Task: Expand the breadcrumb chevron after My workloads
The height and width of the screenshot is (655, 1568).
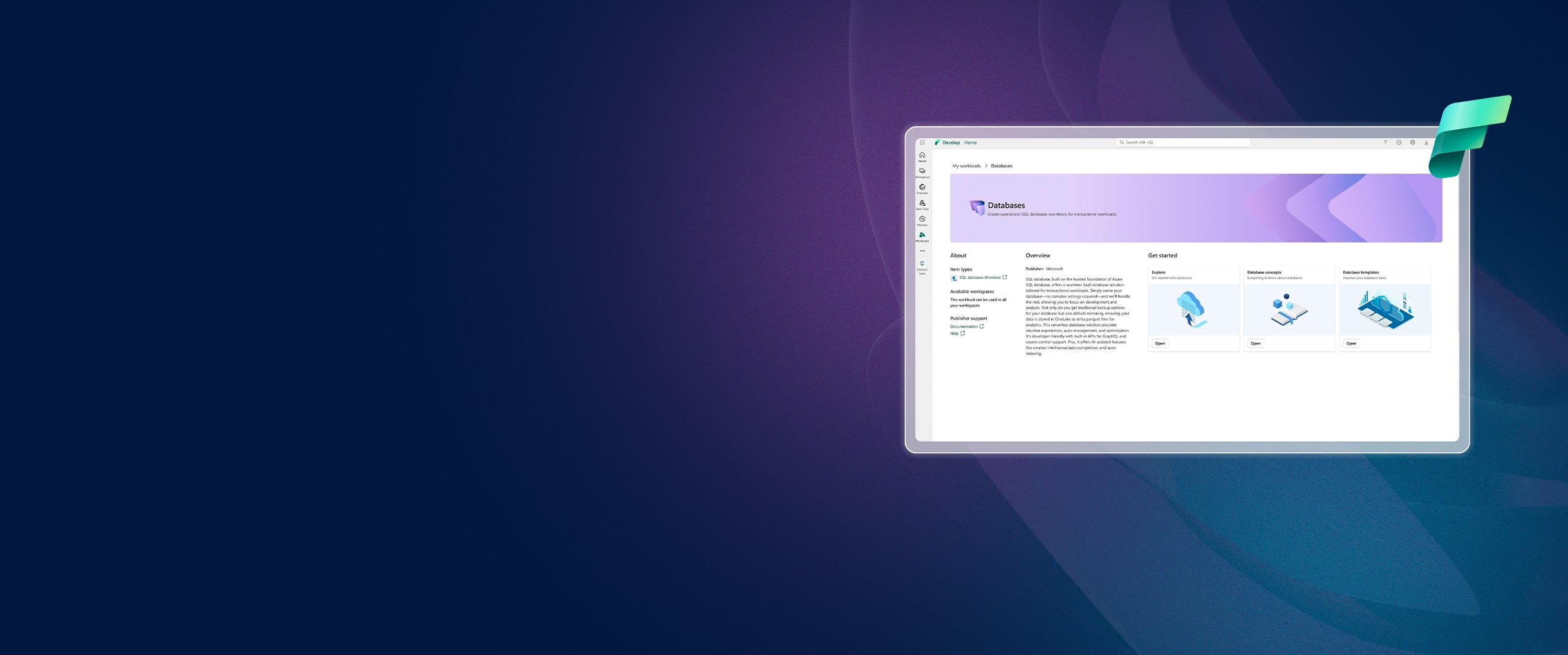Action: point(986,165)
